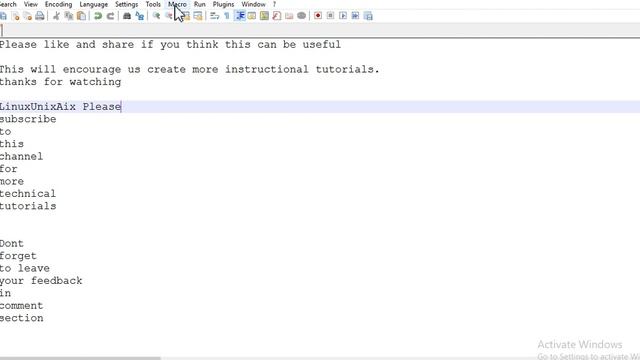Copy selection using the toolbar Copy icon
The image size is (640, 360).
click(x=69, y=16)
